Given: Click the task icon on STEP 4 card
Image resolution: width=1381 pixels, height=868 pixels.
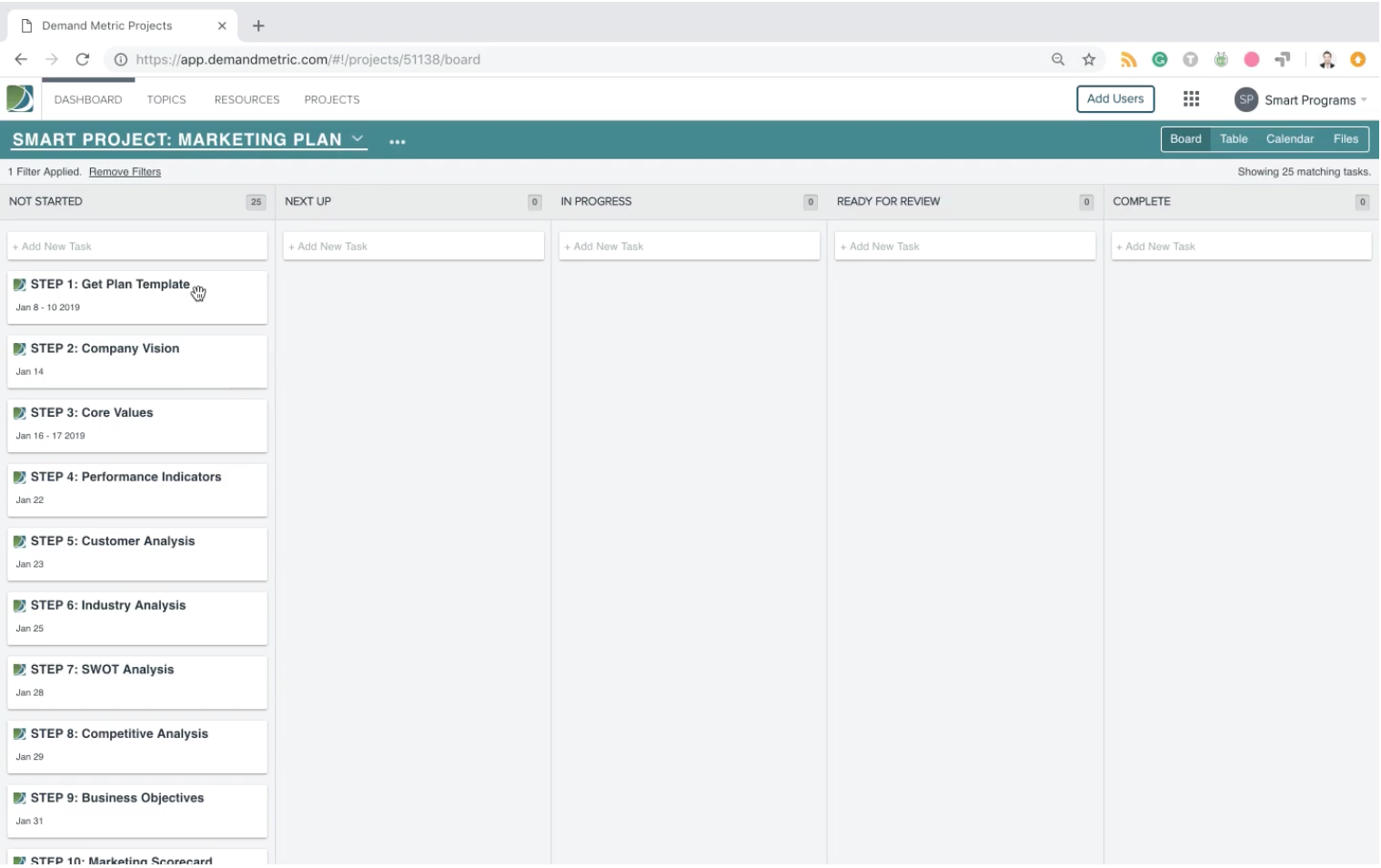Looking at the screenshot, I should click(20, 477).
